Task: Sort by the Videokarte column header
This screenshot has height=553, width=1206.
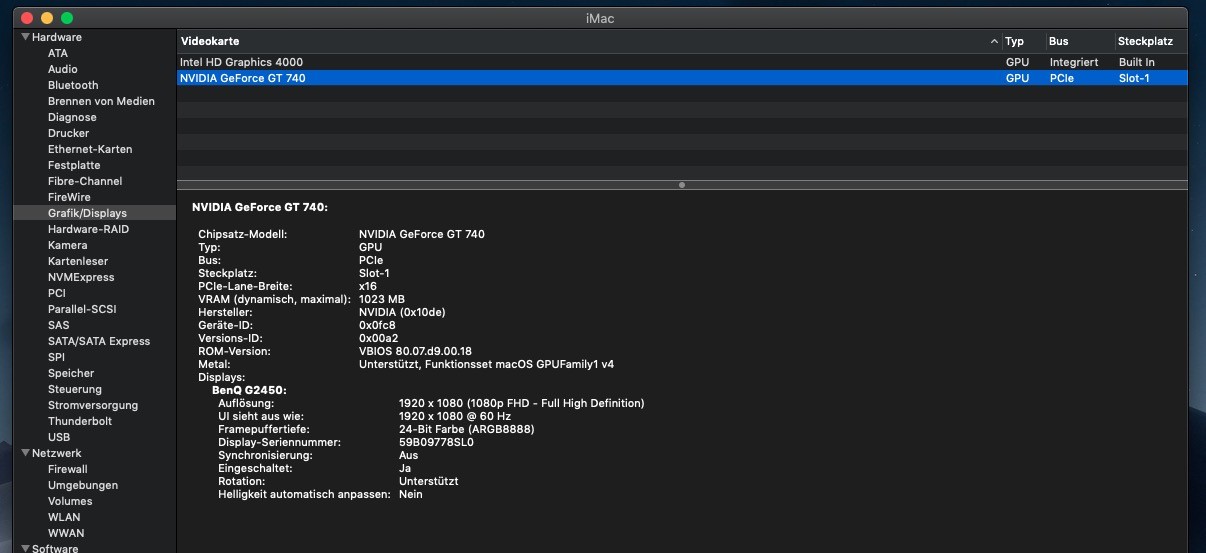Action: (210, 41)
